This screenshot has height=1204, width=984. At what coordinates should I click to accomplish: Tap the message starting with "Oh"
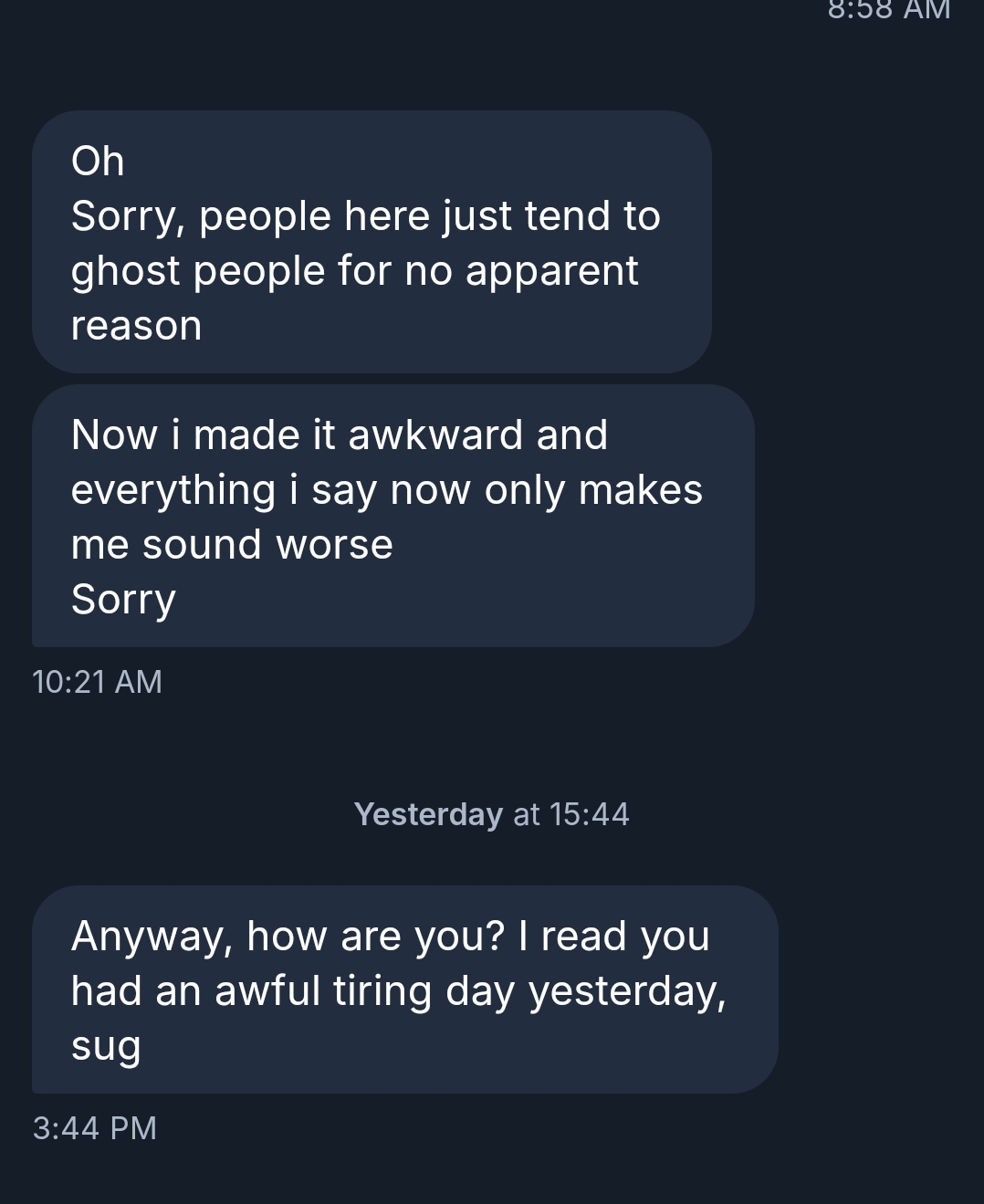[x=372, y=242]
